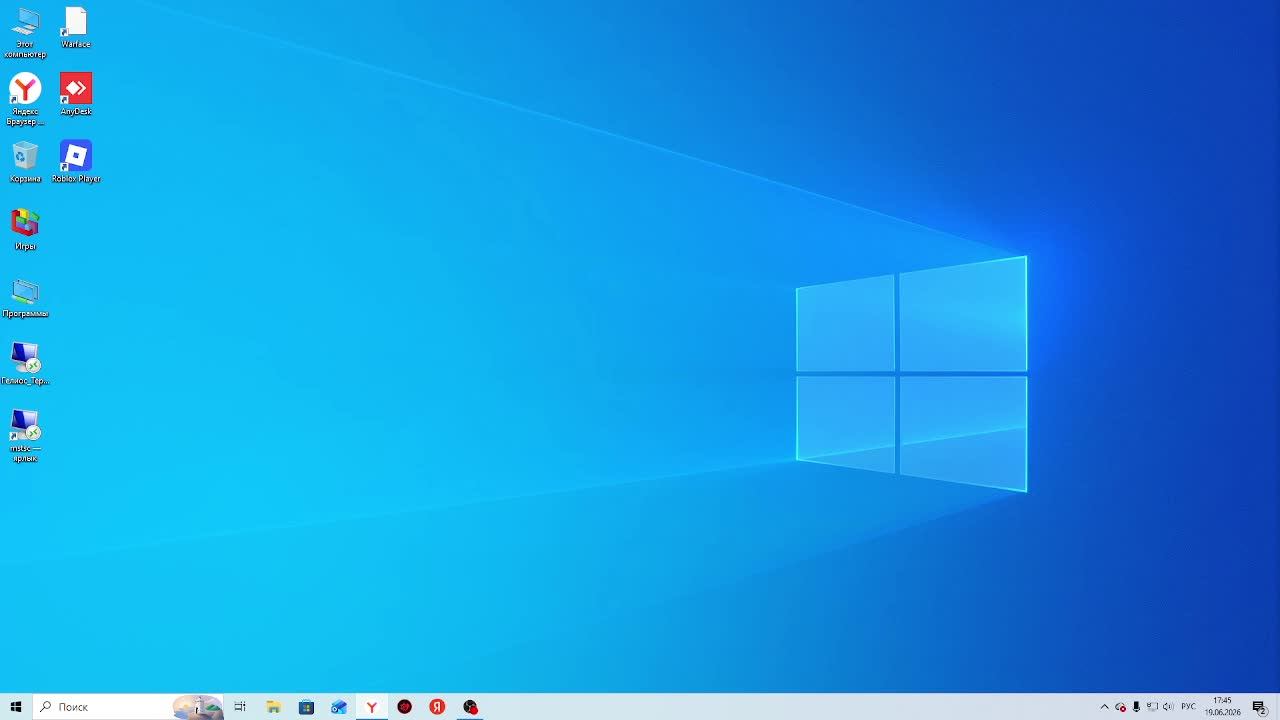
Task: Select the Корзина recycle bin icon
Action: coord(25,161)
